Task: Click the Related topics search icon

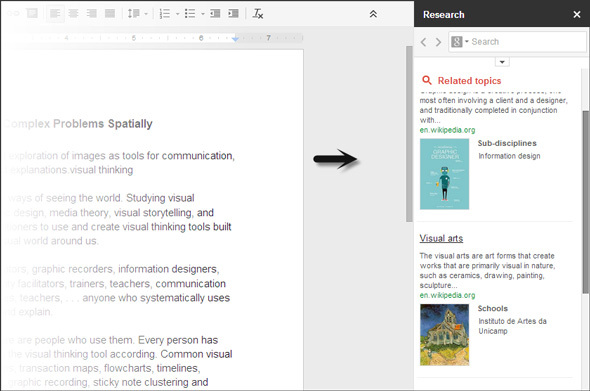Action: click(x=427, y=80)
